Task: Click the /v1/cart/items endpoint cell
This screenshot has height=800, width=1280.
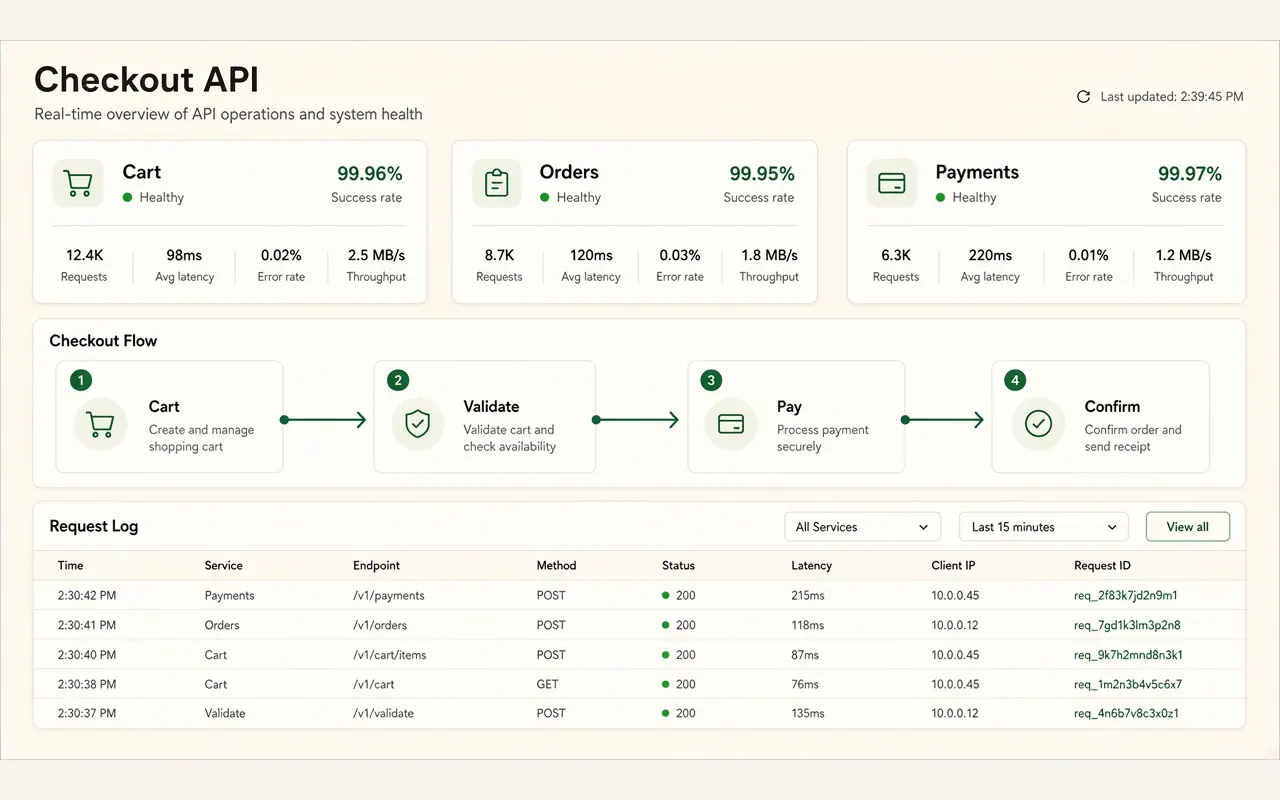Action: coord(390,655)
